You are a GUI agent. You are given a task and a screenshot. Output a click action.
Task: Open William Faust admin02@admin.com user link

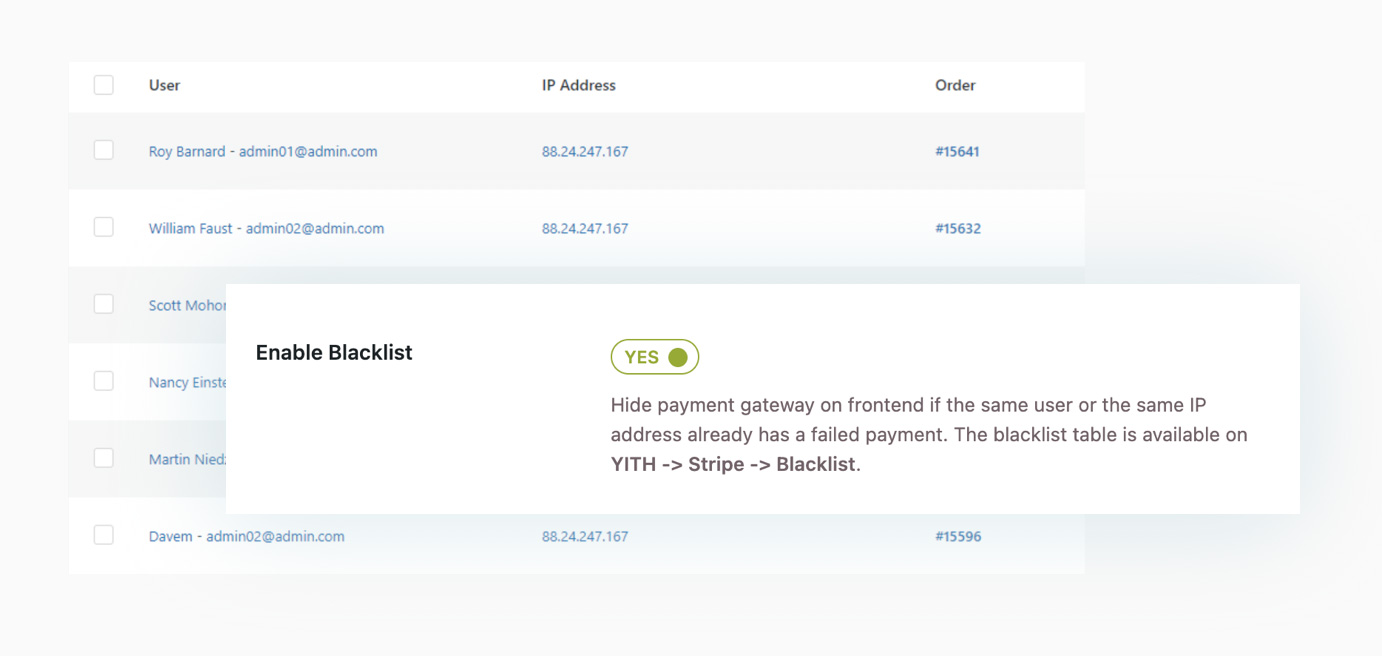tap(266, 229)
